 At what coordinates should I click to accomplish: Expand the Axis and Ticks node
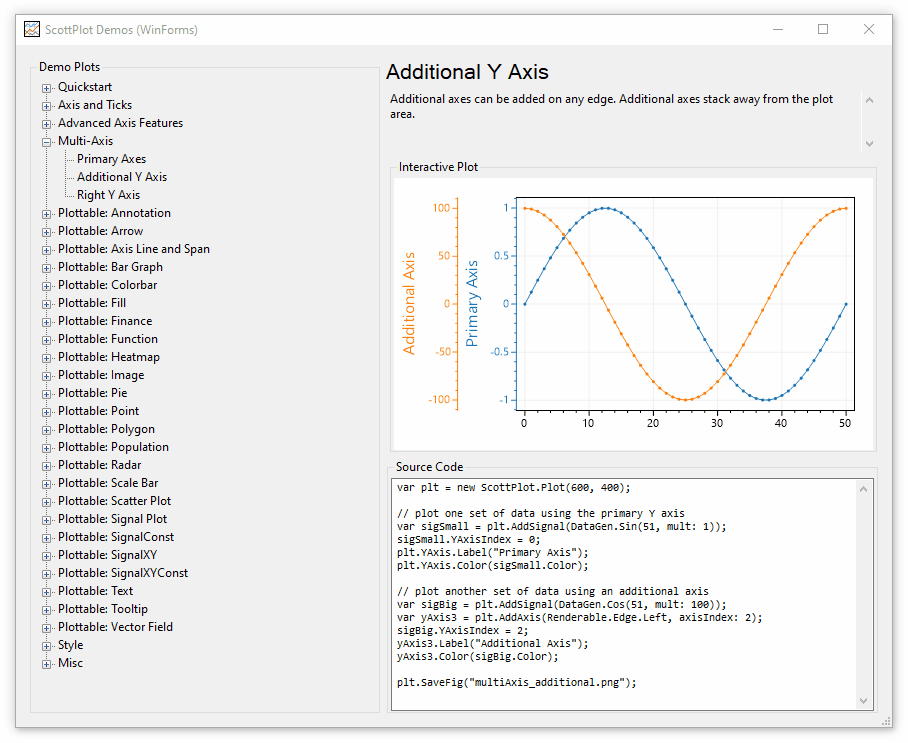[46, 106]
